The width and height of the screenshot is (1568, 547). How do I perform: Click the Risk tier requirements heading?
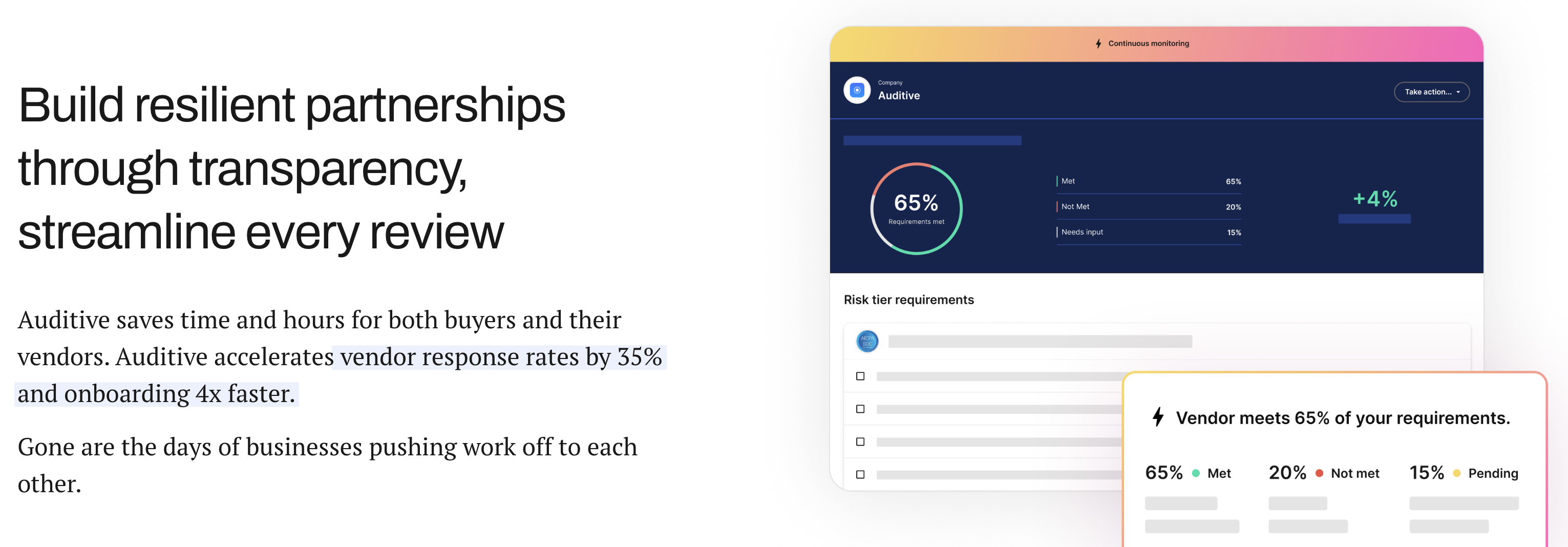[908, 300]
